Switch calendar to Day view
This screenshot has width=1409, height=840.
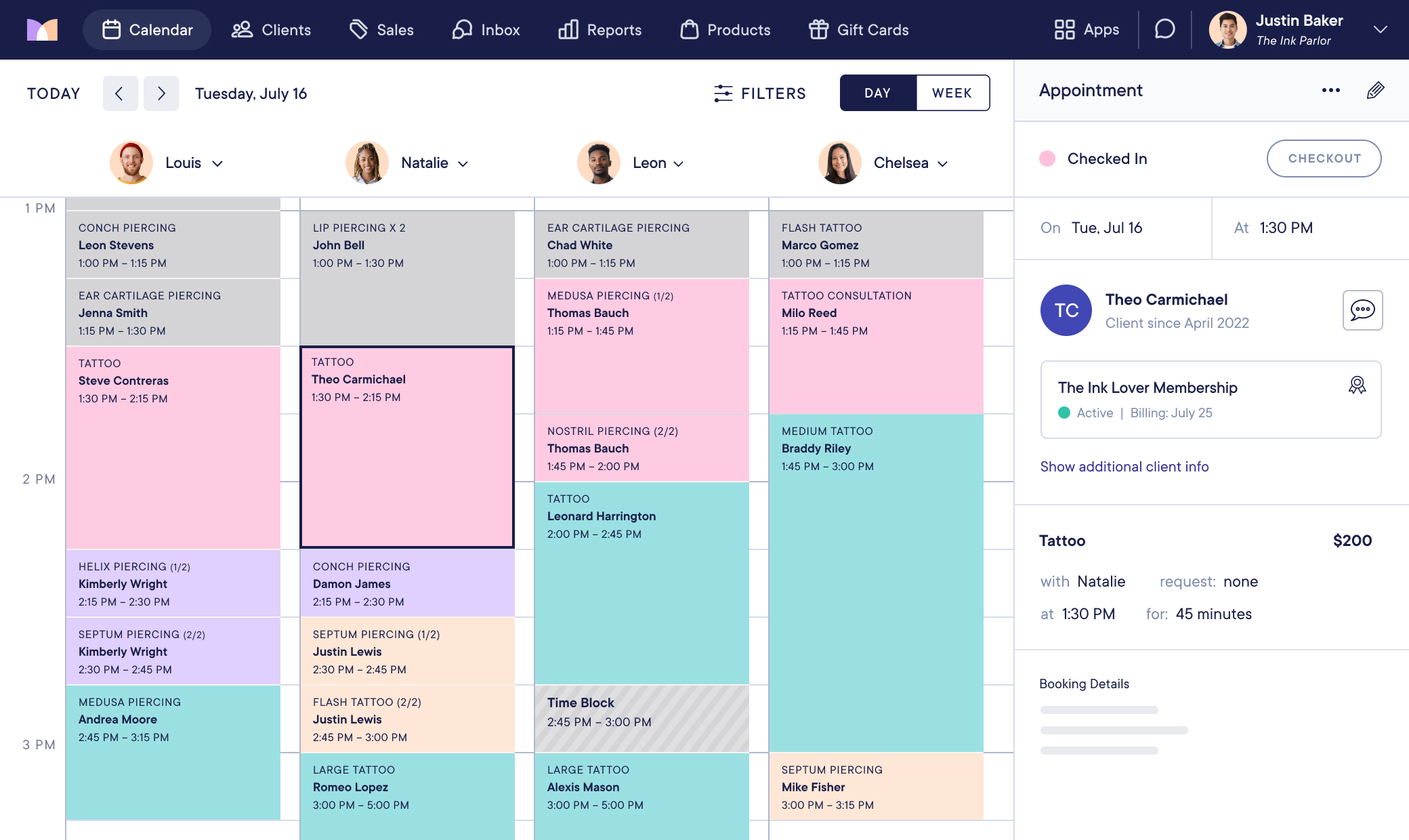click(877, 93)
